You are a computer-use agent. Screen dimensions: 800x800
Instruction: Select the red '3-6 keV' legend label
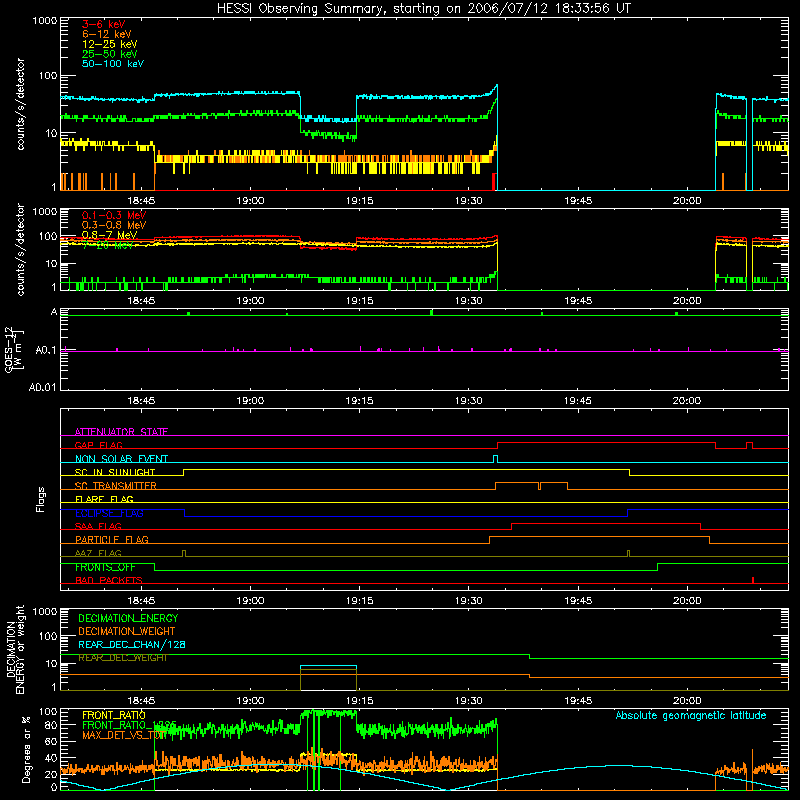click(104, 24)
